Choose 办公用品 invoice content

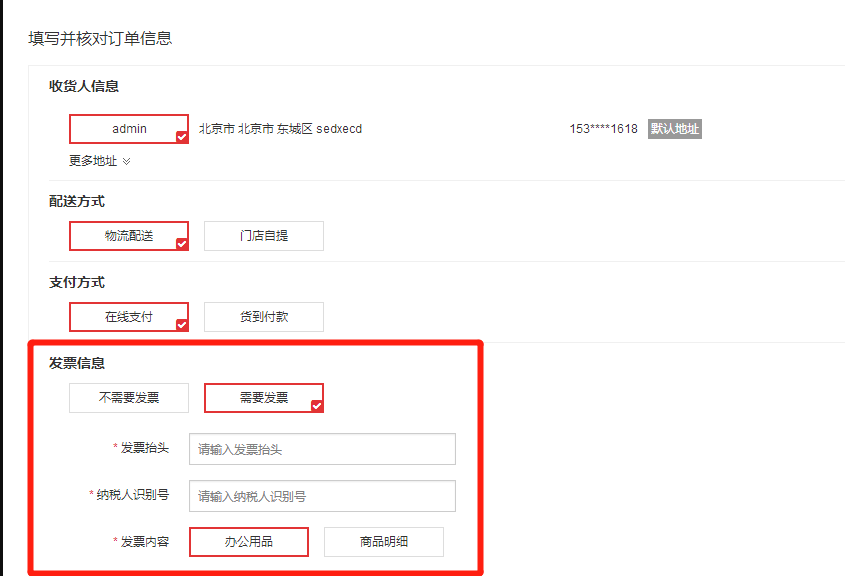248,542
